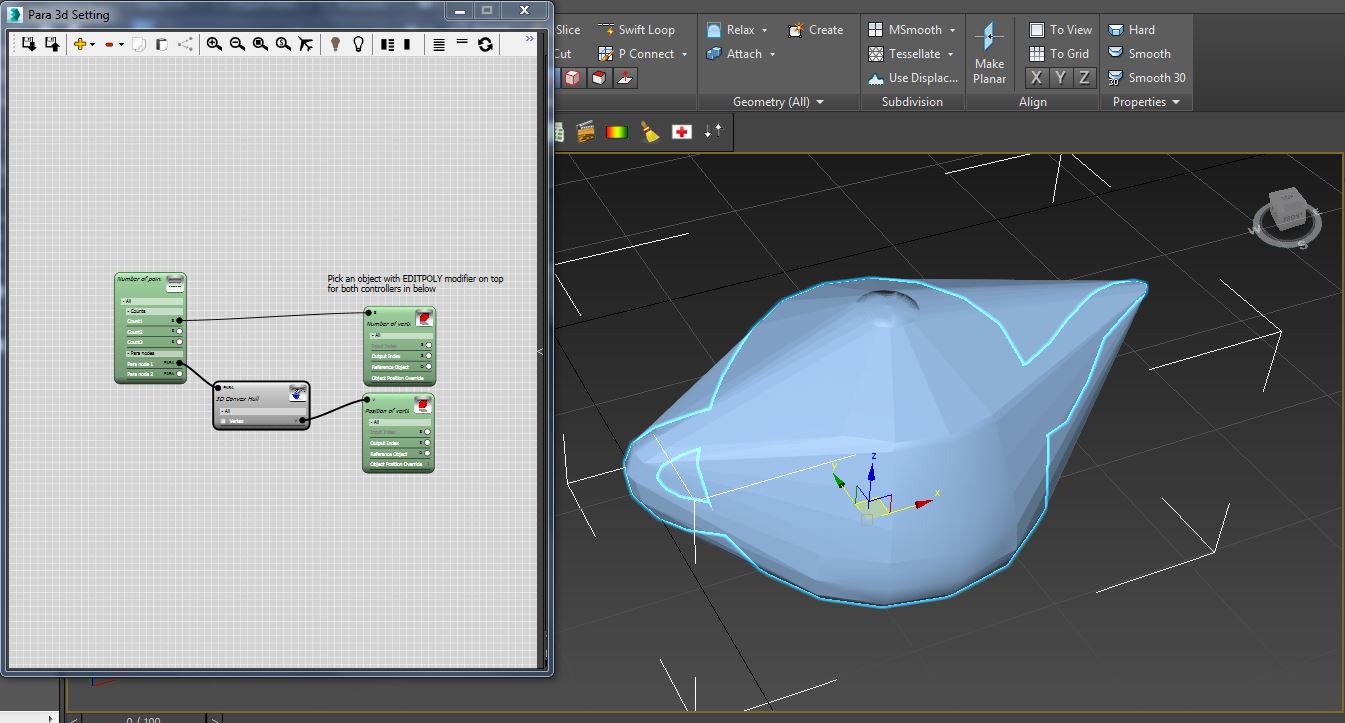The height and width of the screenshot is (723, 1345).
Task: Toggle the lit bulb icon in Para 3d toolbar
Action: click(x=335, y=44)
